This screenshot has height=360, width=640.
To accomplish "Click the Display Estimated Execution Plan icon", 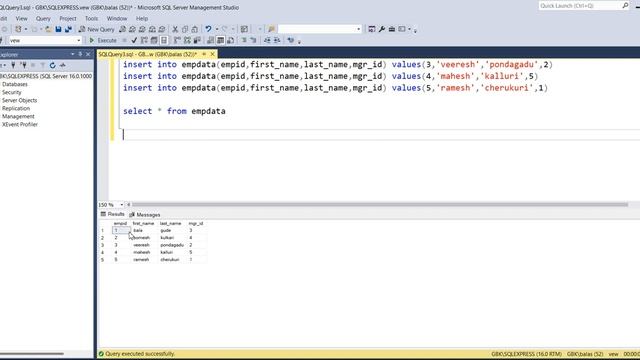I will tap(144, 40).
